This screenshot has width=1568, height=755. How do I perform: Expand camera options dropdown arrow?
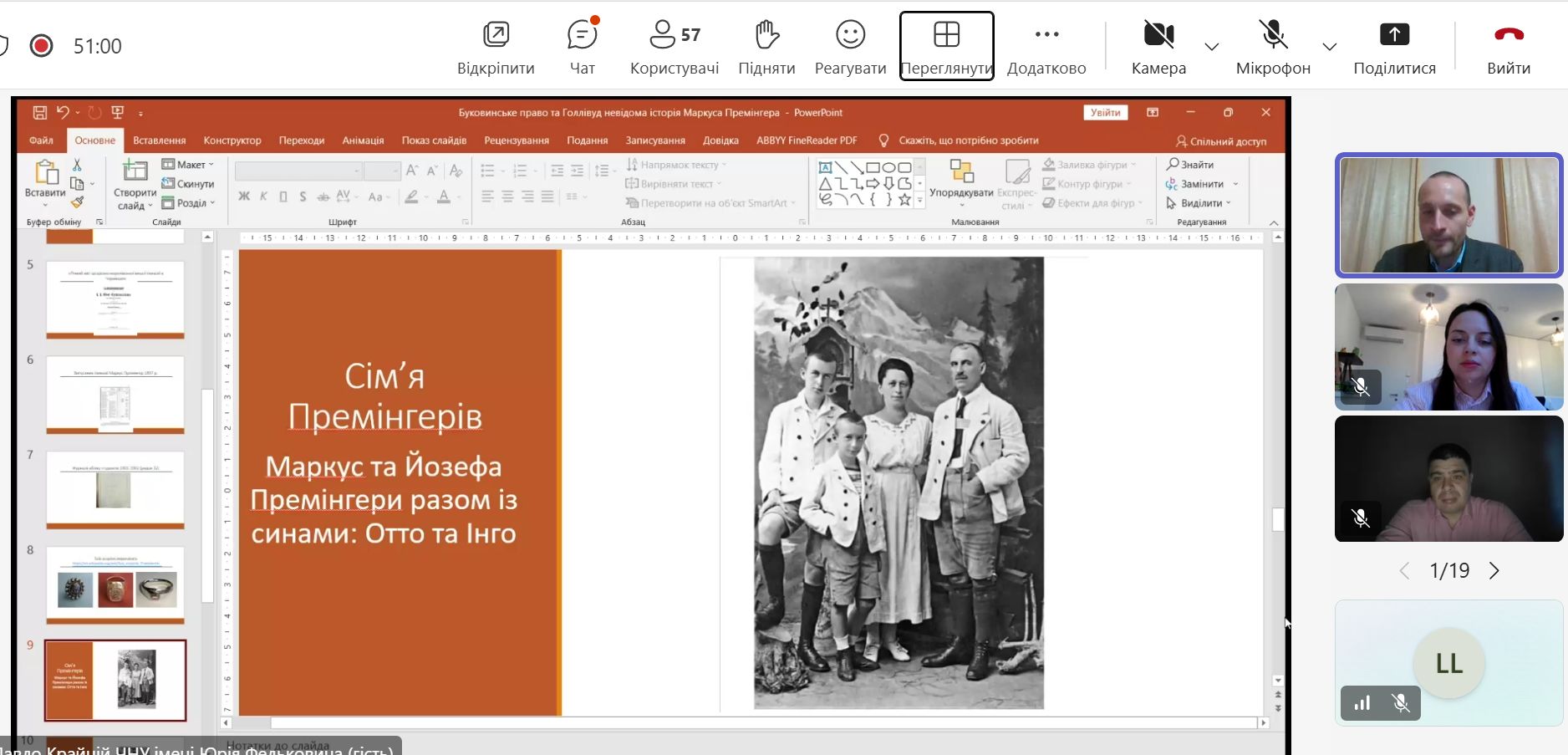pos(1211,47)
